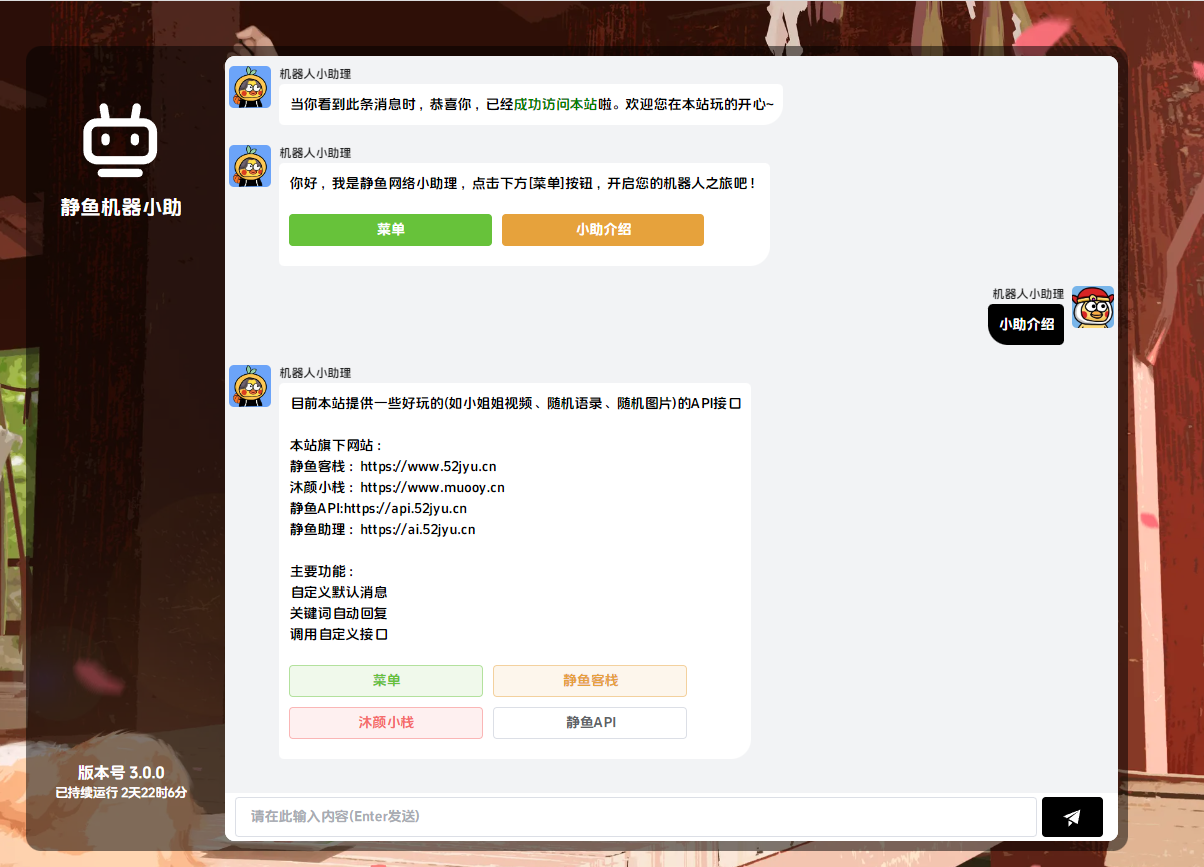The image size is (1204, 867).
Task: Click the message input box at the bottom
Action: [635, 817]
